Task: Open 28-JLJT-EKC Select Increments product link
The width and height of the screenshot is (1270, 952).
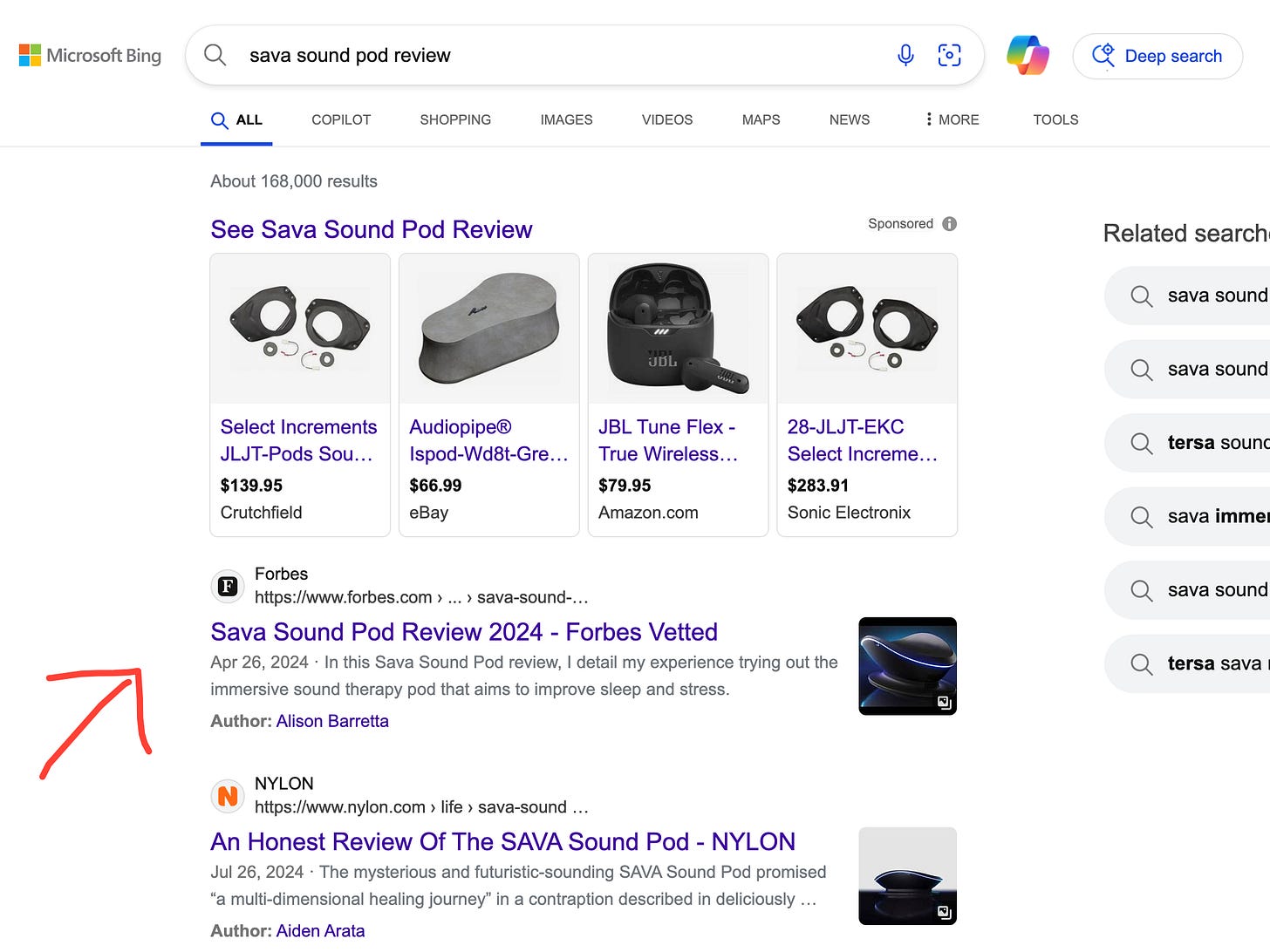Action: 863,440
